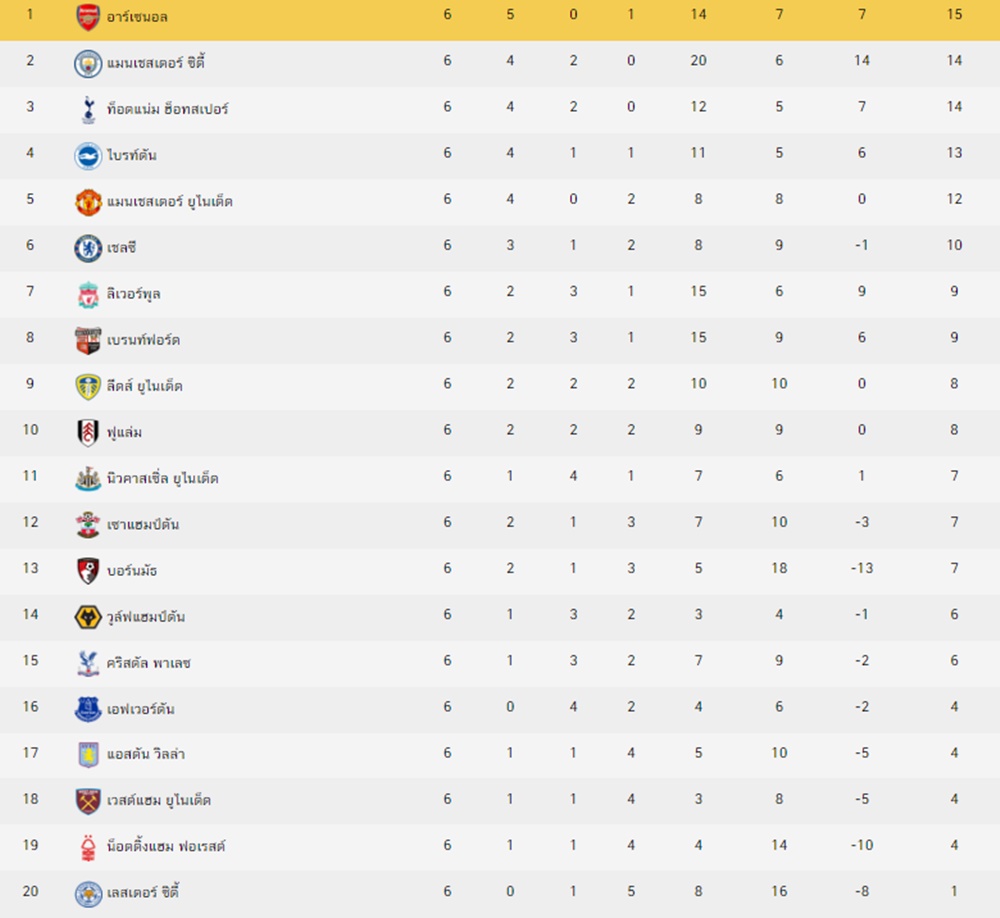
Task: Click Bournemouth's -13 goal difference cell
Action: (862, 568)
